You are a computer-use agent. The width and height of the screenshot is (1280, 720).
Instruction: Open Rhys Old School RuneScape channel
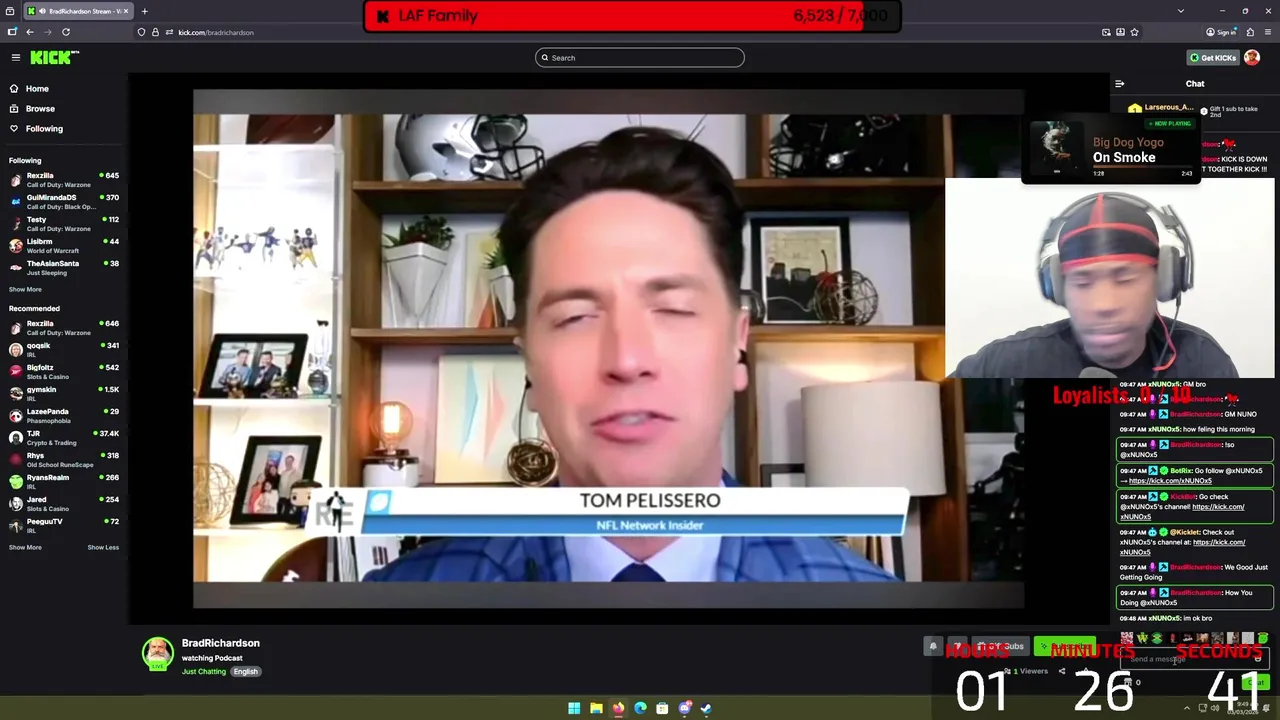coord(64,460)
